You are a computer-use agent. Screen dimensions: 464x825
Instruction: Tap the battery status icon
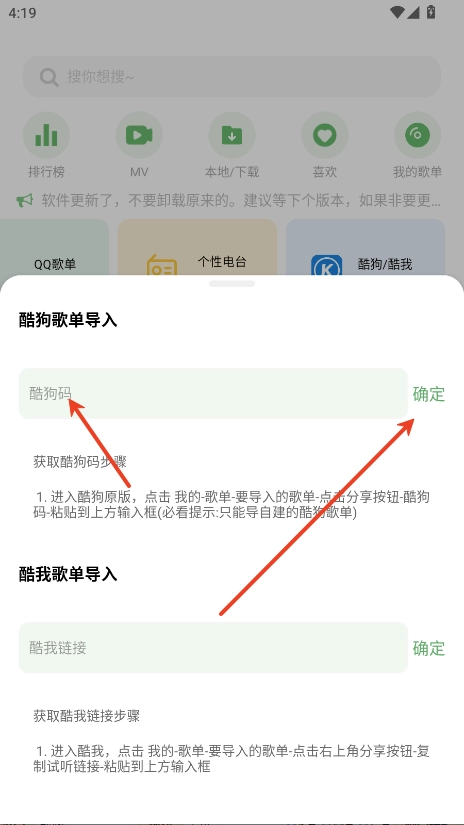431,12
